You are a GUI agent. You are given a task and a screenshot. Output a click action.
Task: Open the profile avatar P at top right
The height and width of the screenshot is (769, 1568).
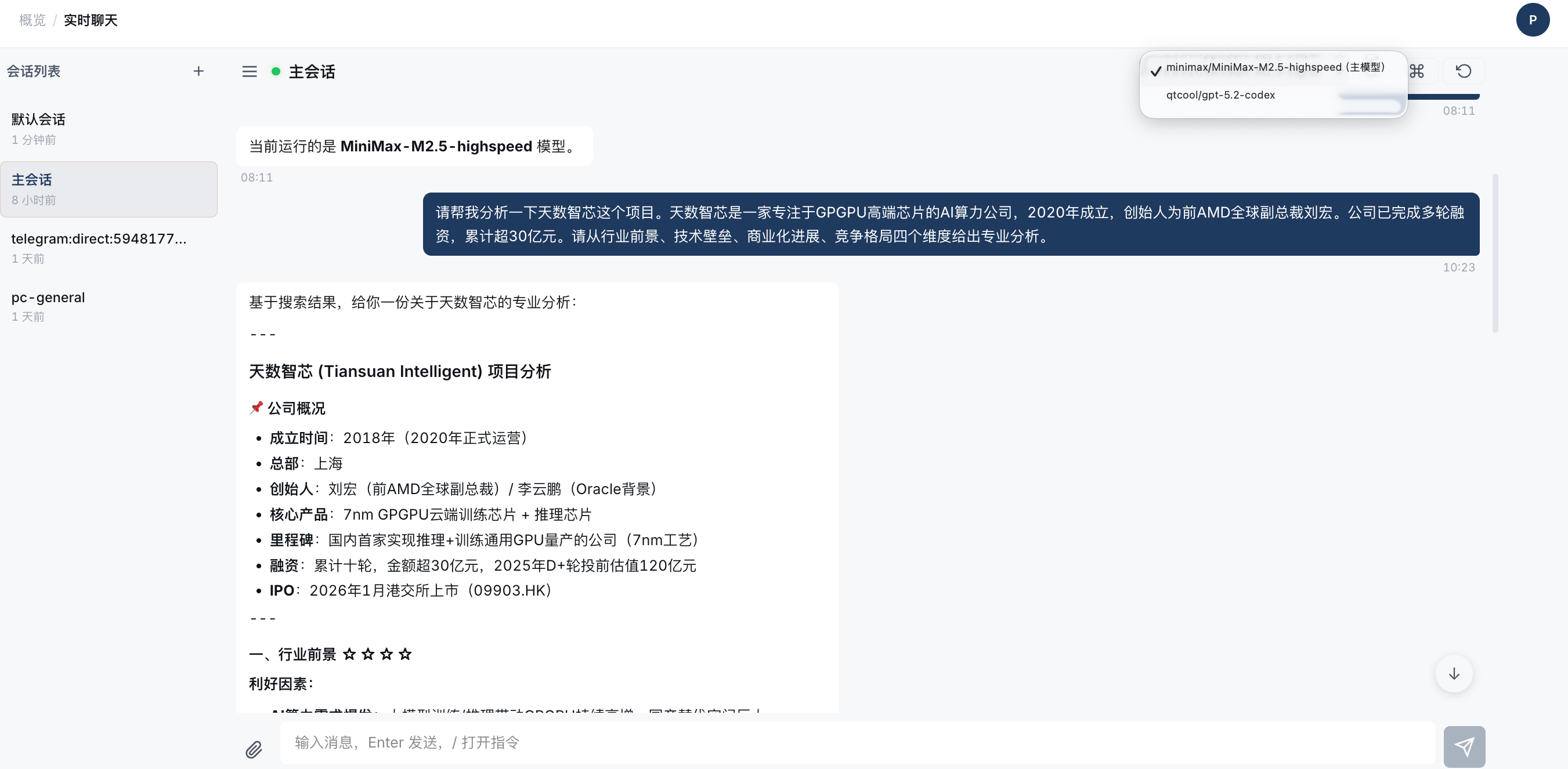coord(1533,20)
